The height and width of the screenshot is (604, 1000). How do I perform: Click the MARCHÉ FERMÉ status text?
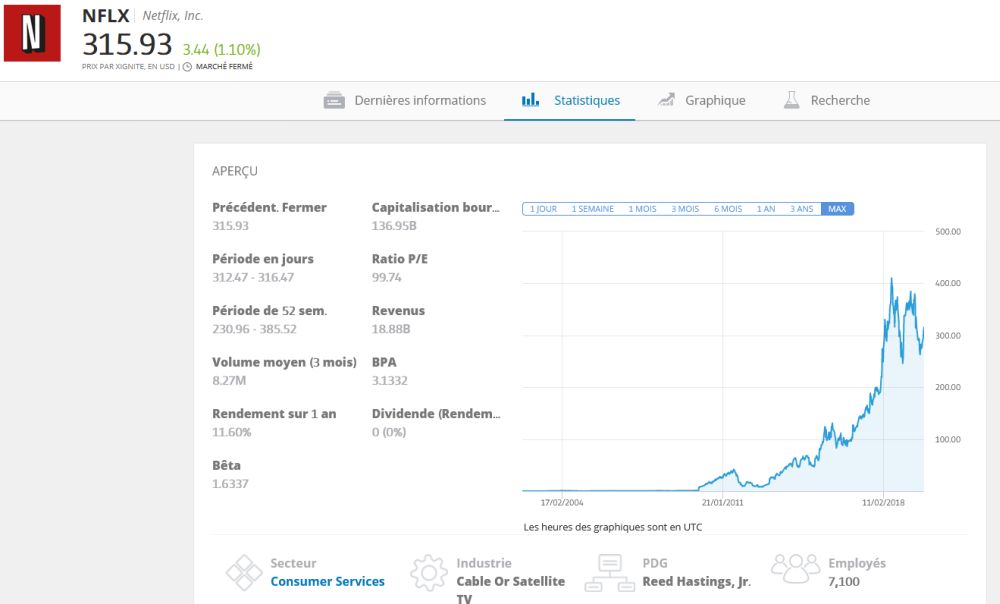(224, 66)
